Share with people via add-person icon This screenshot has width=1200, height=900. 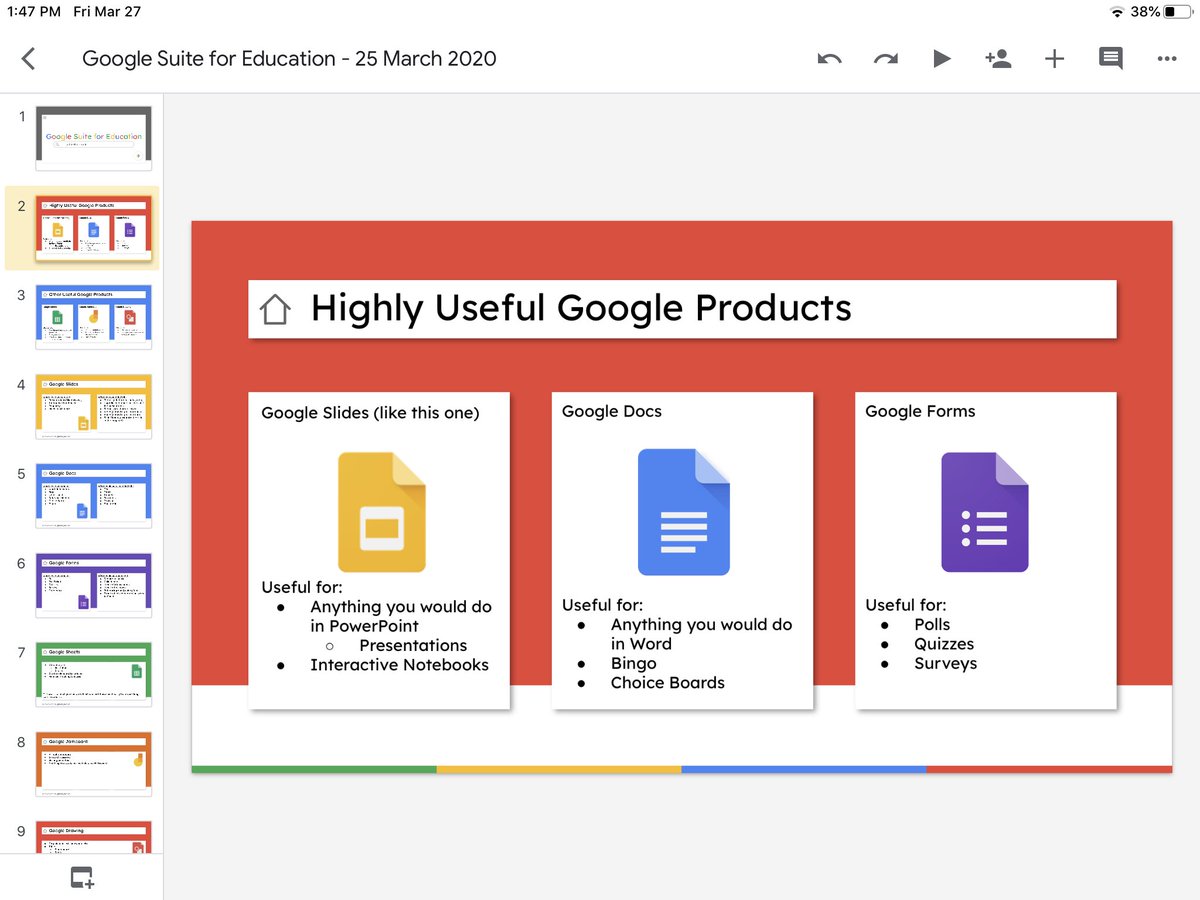pyautogui.click(x=997, y=59)
